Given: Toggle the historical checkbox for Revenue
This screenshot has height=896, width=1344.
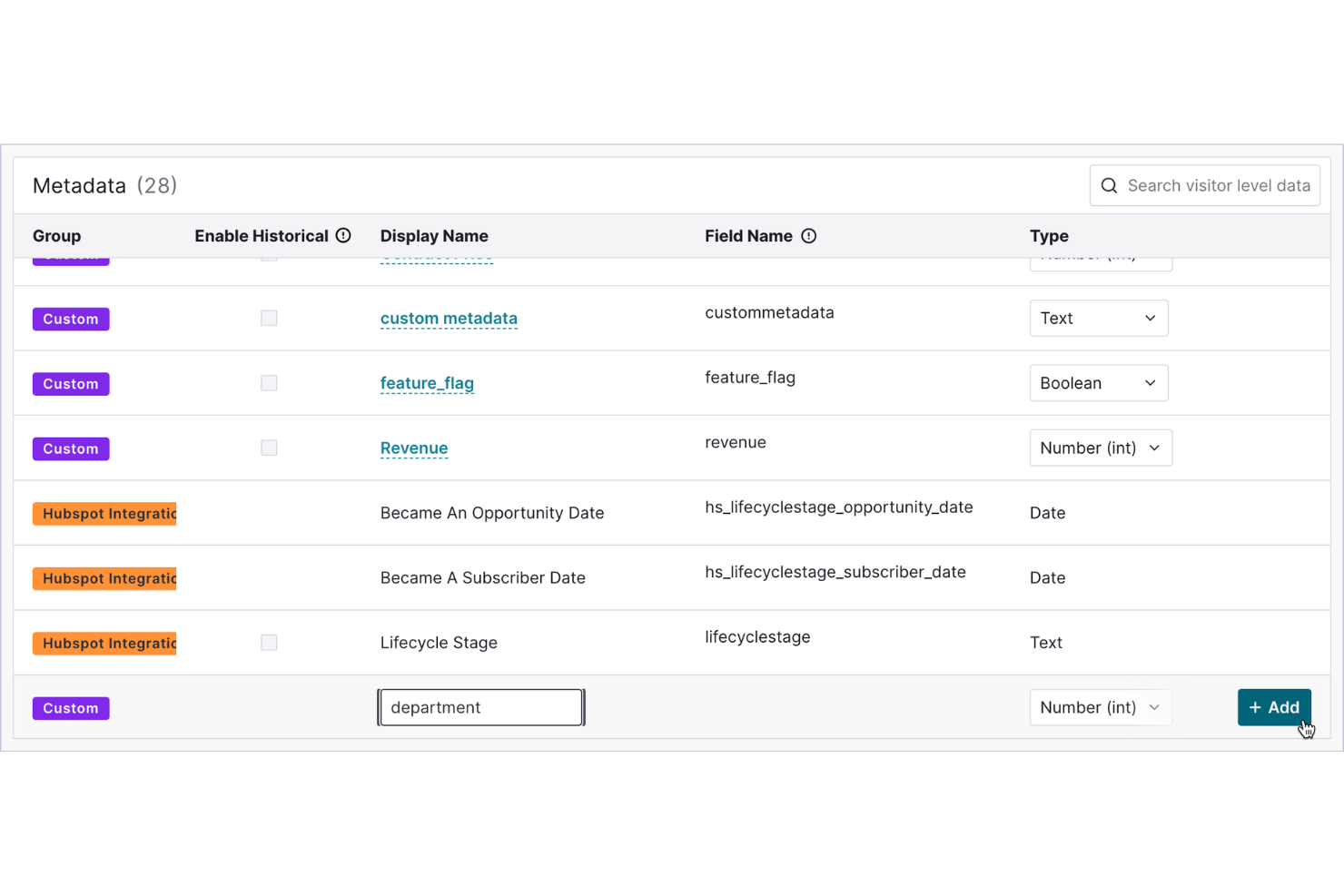Looking at the screenshot, I should point(269,448).
